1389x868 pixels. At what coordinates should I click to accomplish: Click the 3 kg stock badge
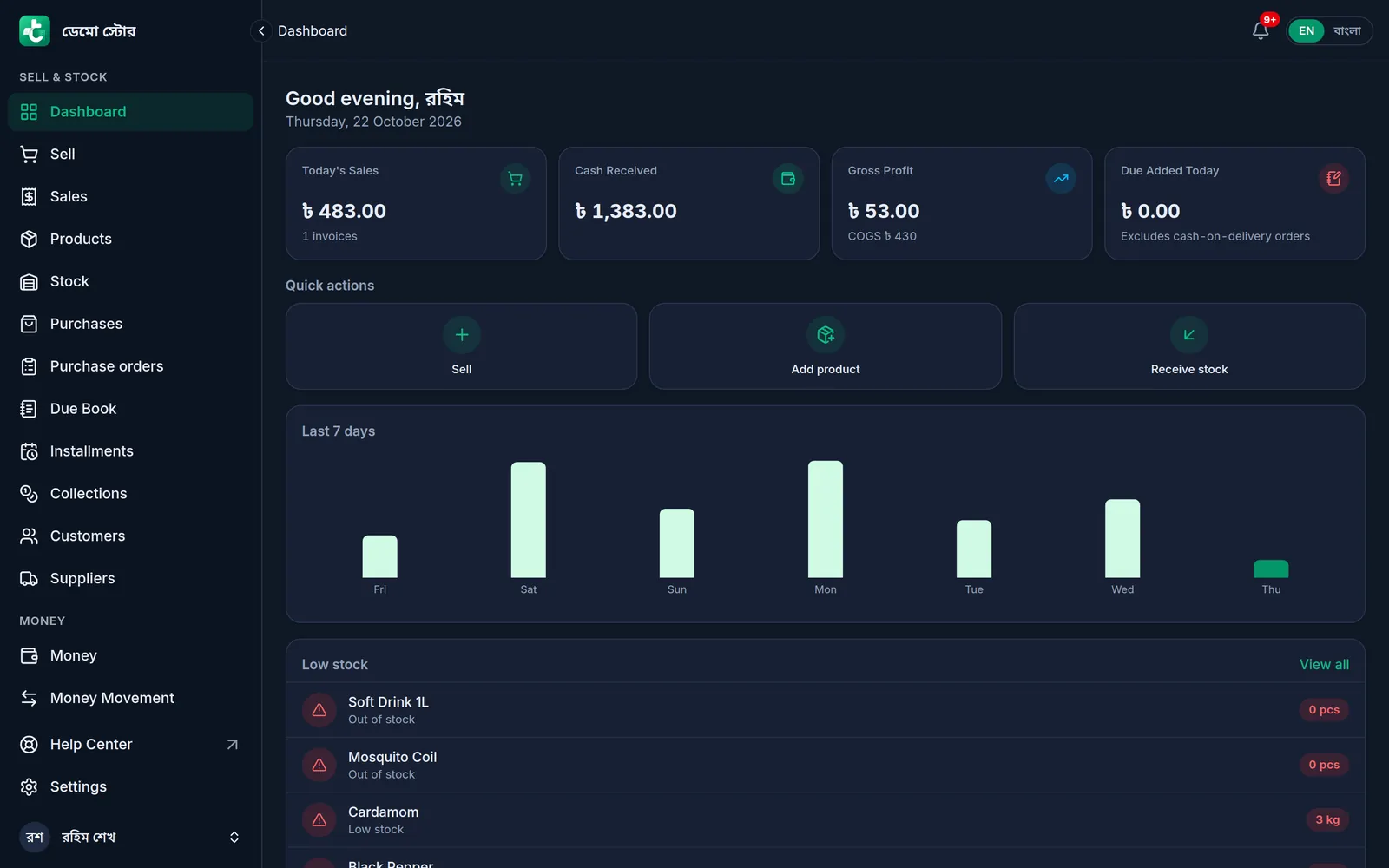pos(1327,820)
